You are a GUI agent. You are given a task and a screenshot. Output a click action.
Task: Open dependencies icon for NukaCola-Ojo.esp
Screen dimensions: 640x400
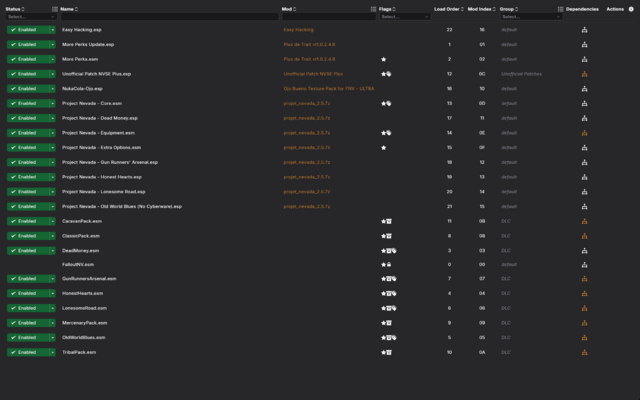click(x=584, y=89)
